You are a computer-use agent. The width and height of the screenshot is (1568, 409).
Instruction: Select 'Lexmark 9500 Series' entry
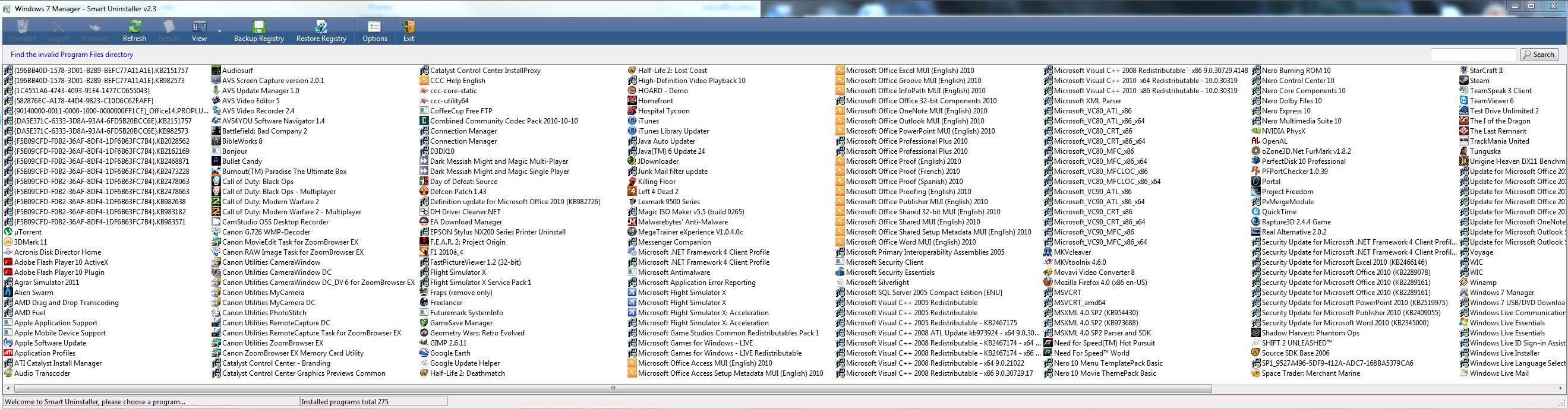tap(664, 202)
